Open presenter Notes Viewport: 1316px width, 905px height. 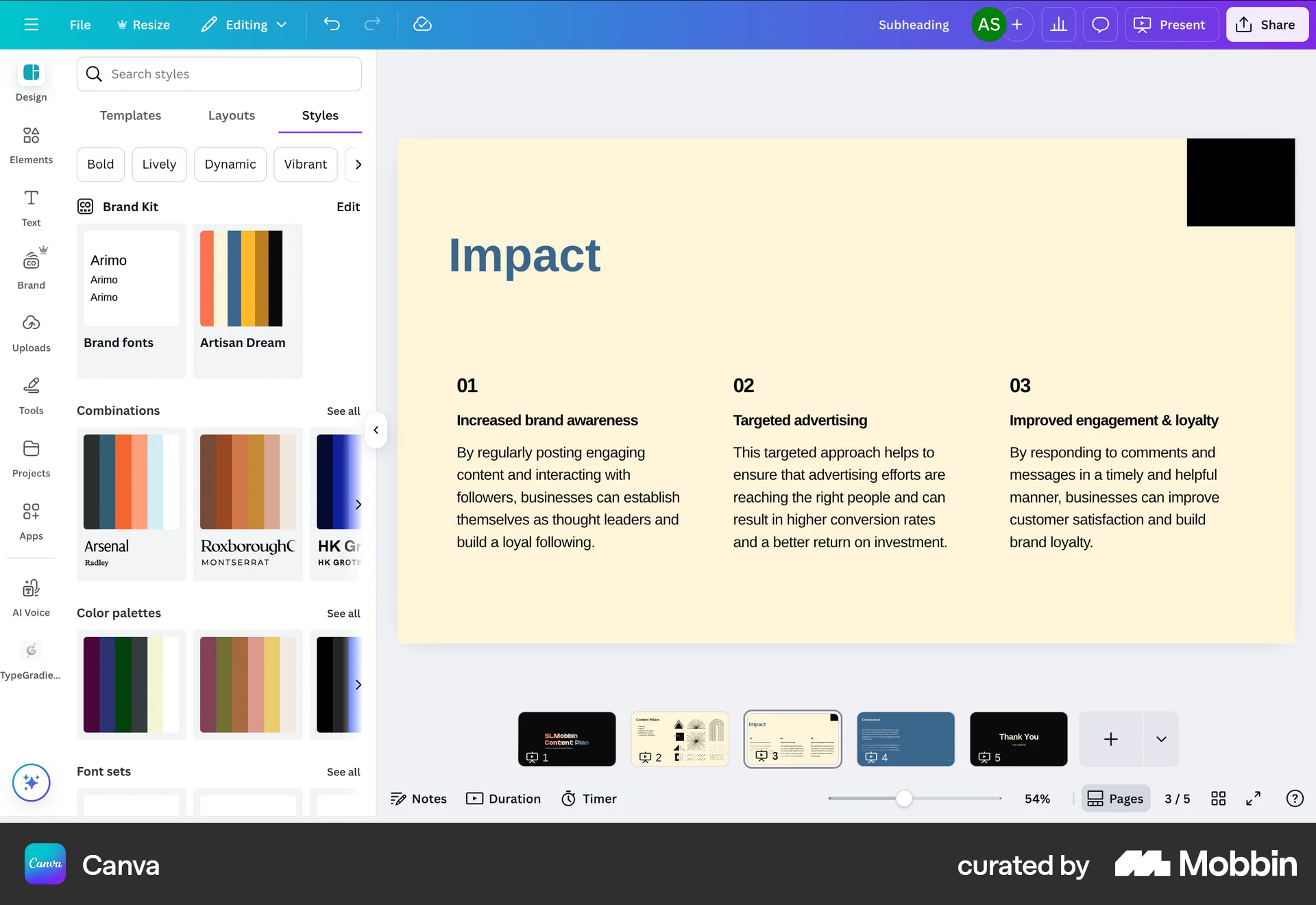[x=418, y=799]
